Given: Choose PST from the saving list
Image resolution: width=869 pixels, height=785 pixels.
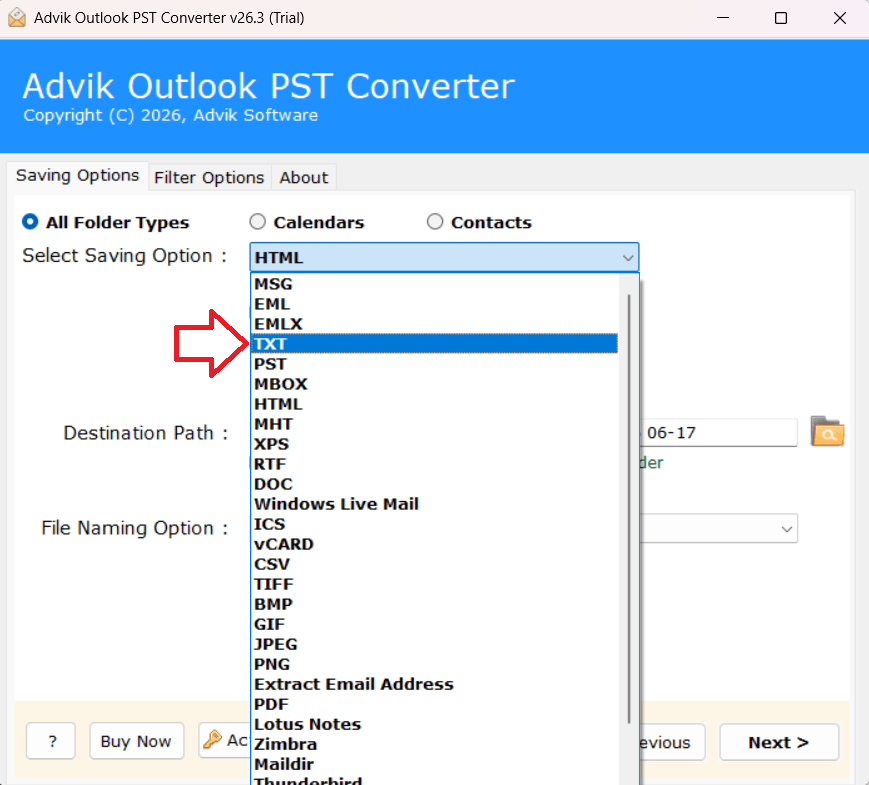Looking at the screenshot, I should point(435,364).
